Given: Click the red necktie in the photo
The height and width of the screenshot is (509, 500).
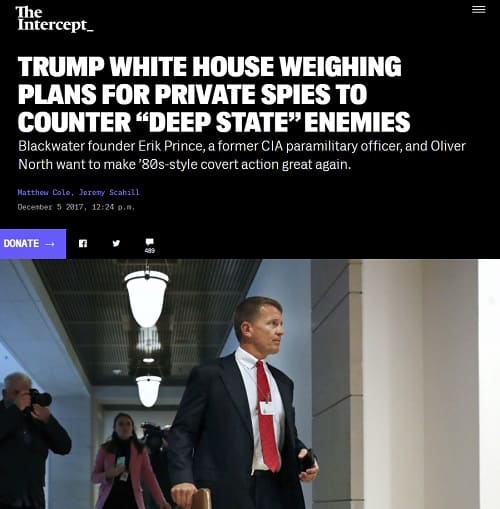Looking at the screenshot, I should pos(268,416).
